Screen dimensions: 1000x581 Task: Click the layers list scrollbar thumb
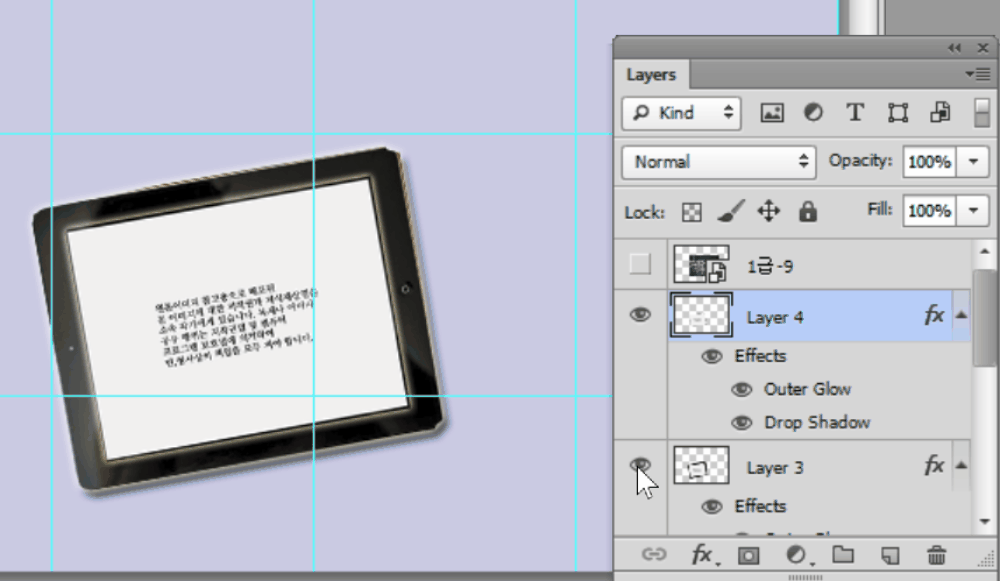[984, 317]
